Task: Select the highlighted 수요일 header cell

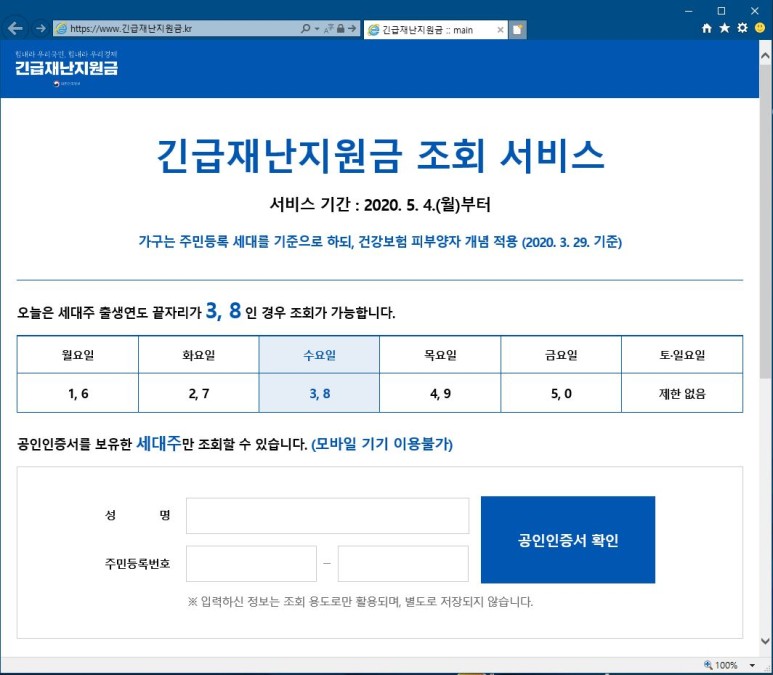Action: (319, 355)
